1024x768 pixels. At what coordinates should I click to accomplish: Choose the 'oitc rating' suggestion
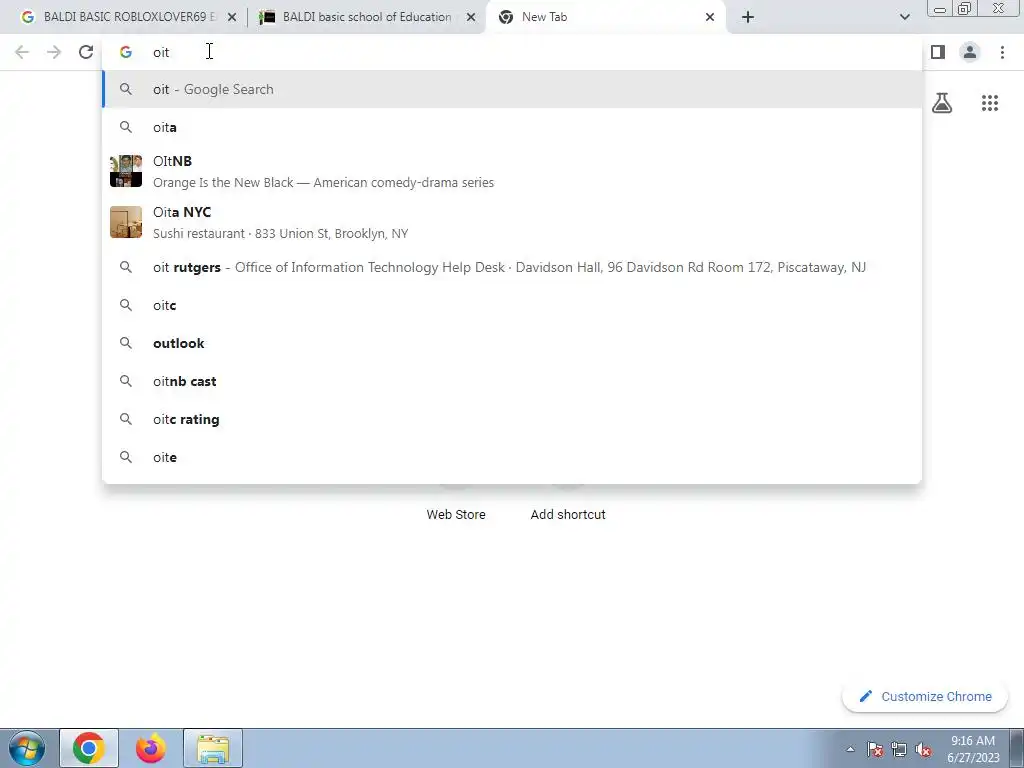[512, 419]
